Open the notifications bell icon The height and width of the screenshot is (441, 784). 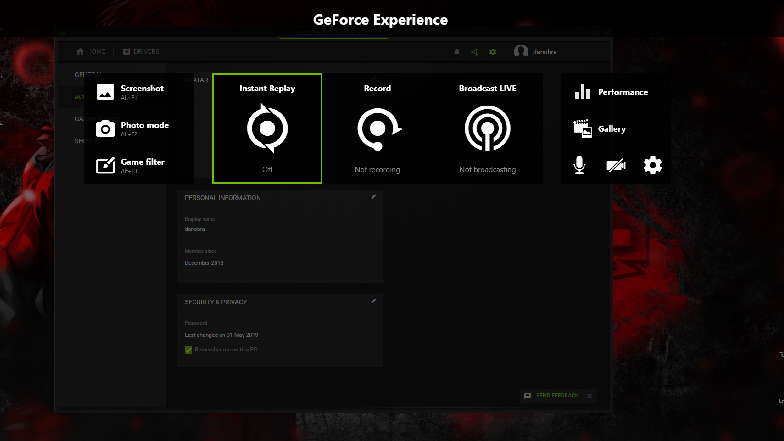point(456,52)
